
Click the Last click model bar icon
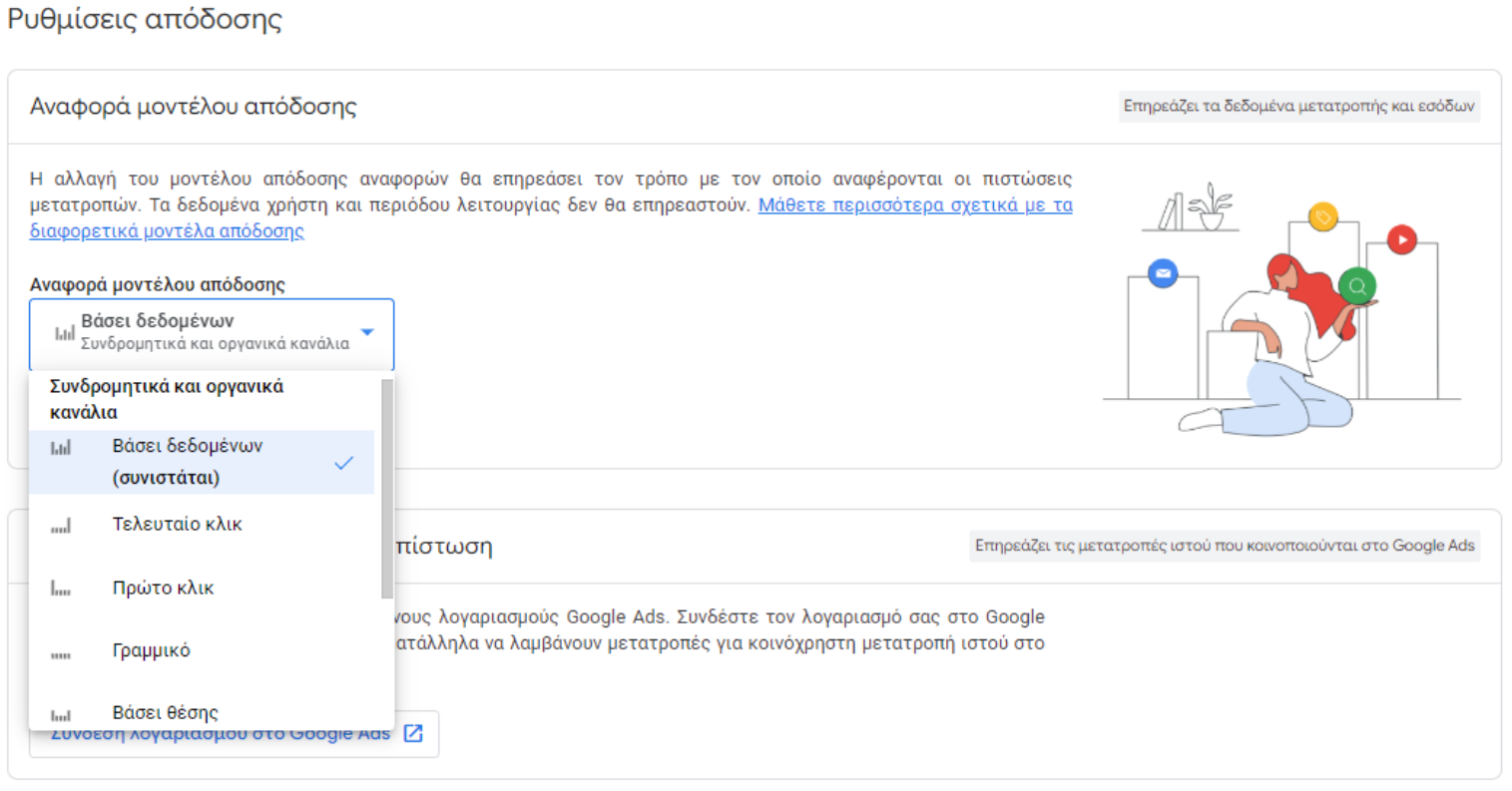point(61,526)
